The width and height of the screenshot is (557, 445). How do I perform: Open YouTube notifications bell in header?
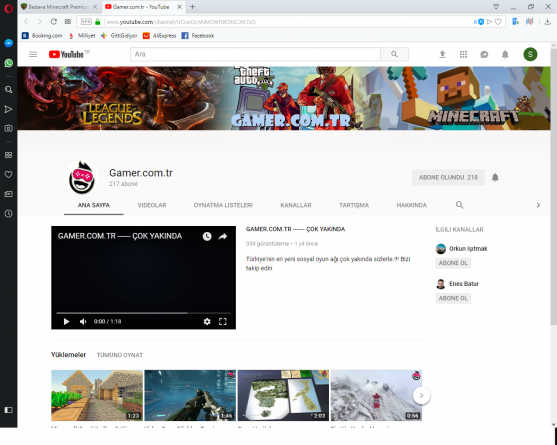[505, 54]
